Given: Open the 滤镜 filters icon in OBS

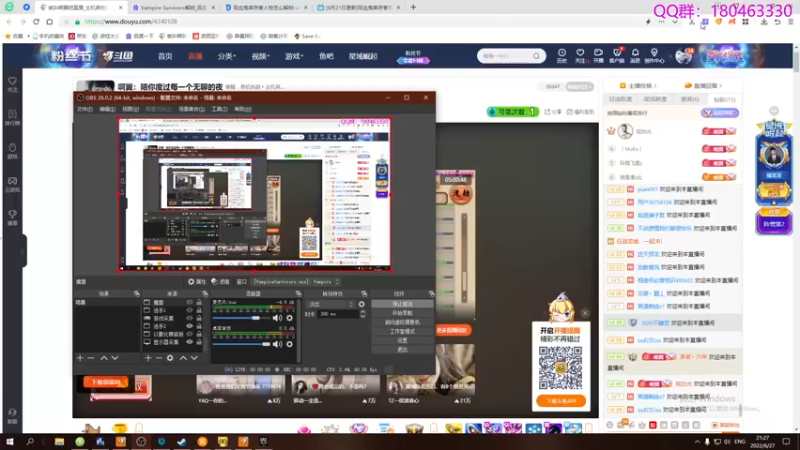Looking at the screenshot, I should (214, 282).
